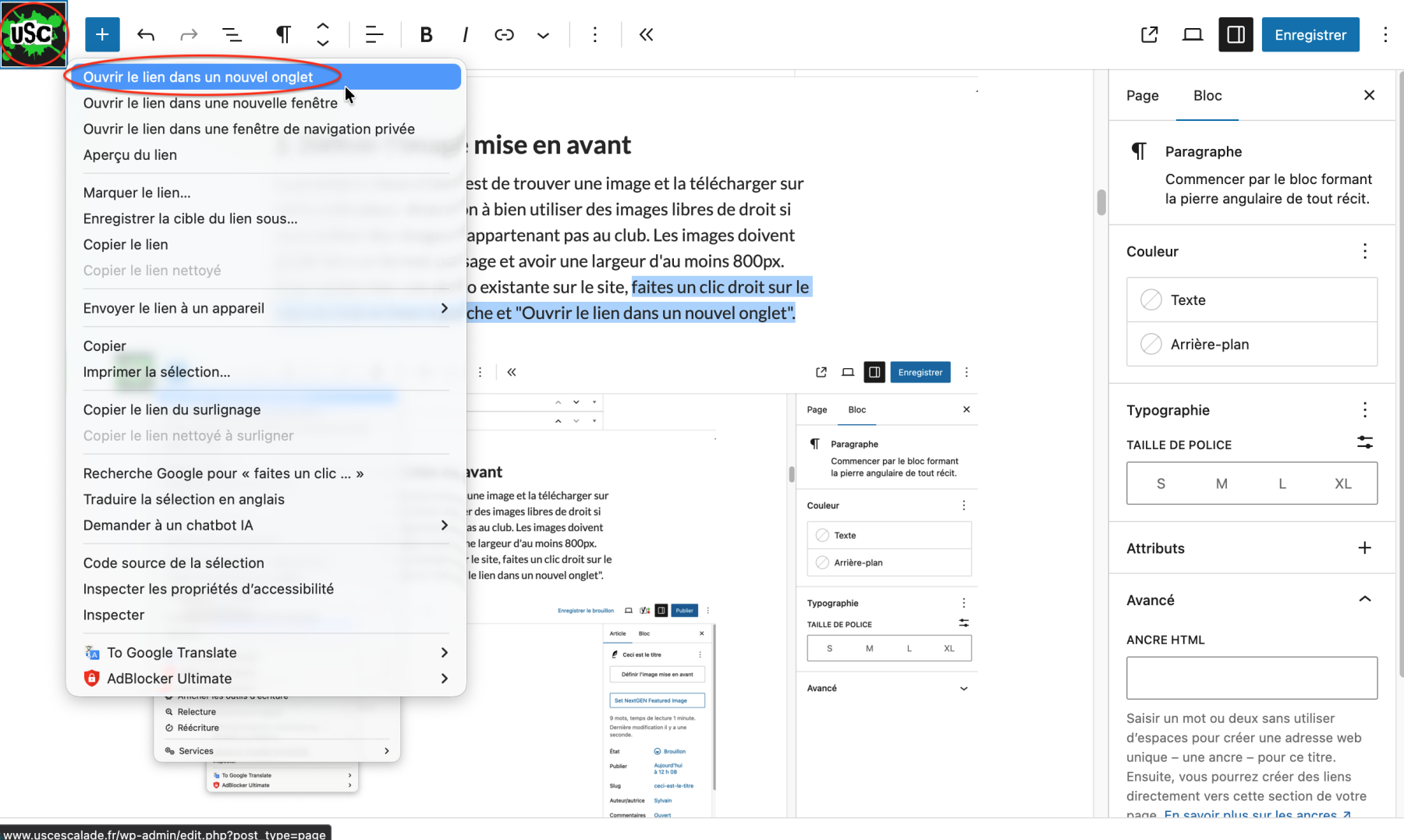Undo the last change
This screenshot has width=1404, height=840.
146,34
